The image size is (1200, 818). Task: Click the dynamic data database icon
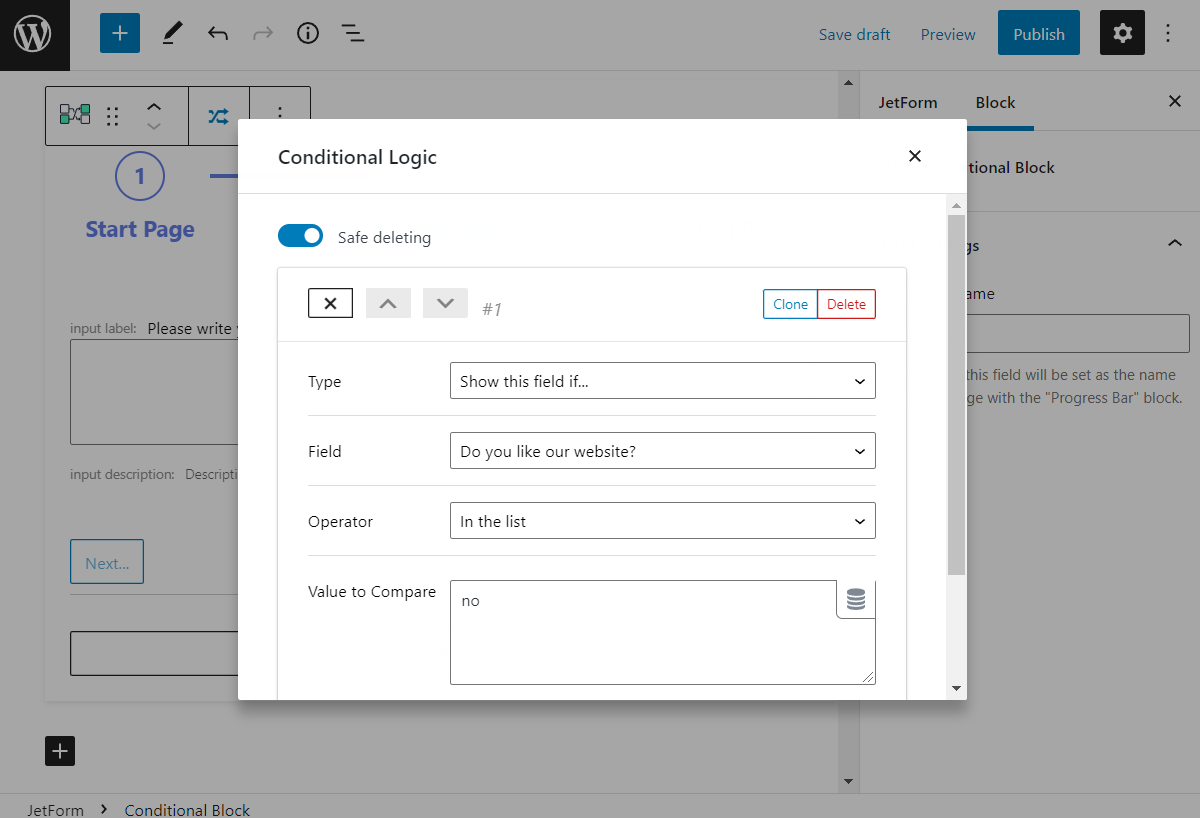pyautogui.click(x=856, y=598)
